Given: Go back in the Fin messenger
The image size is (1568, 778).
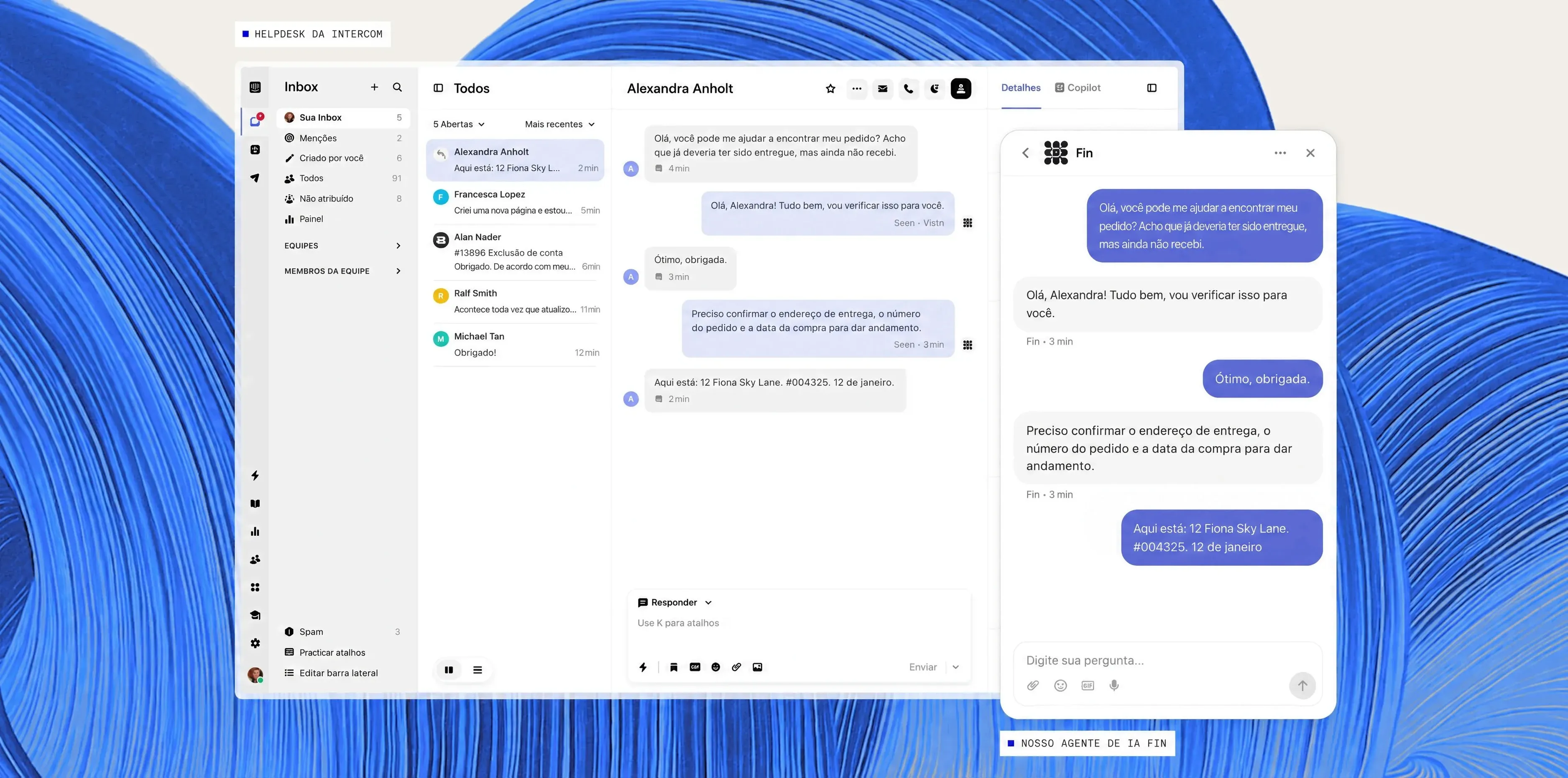Looking at the screenshot, I should [x=1026, y=153].
